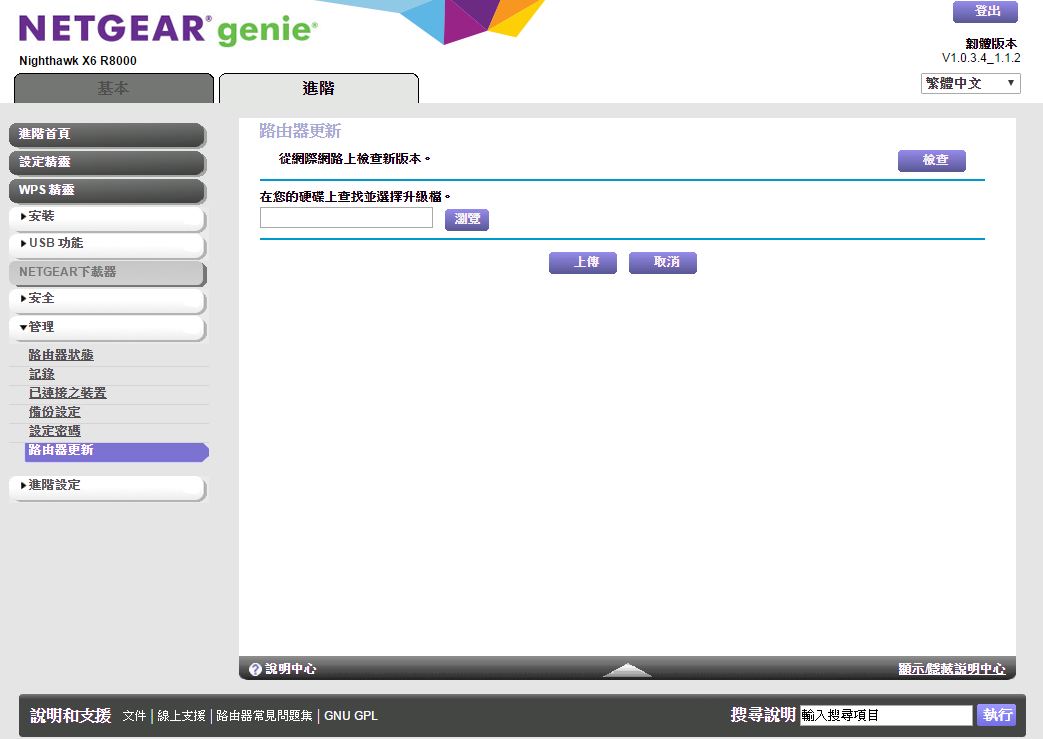Click the 說明和支援 footer label
Viewport: 1043px width, 739px height.
71,716
